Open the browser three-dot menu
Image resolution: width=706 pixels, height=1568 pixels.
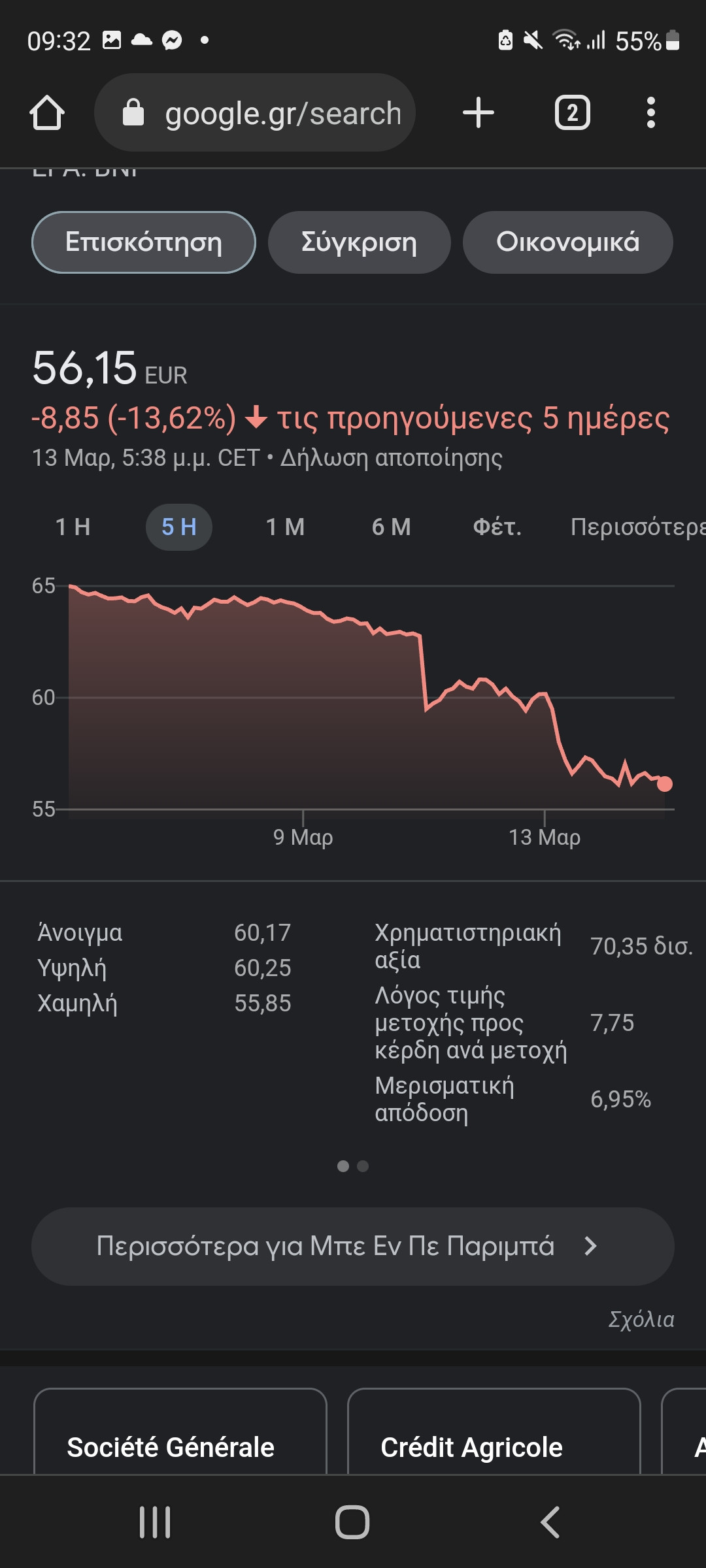(x=650, y=112)
